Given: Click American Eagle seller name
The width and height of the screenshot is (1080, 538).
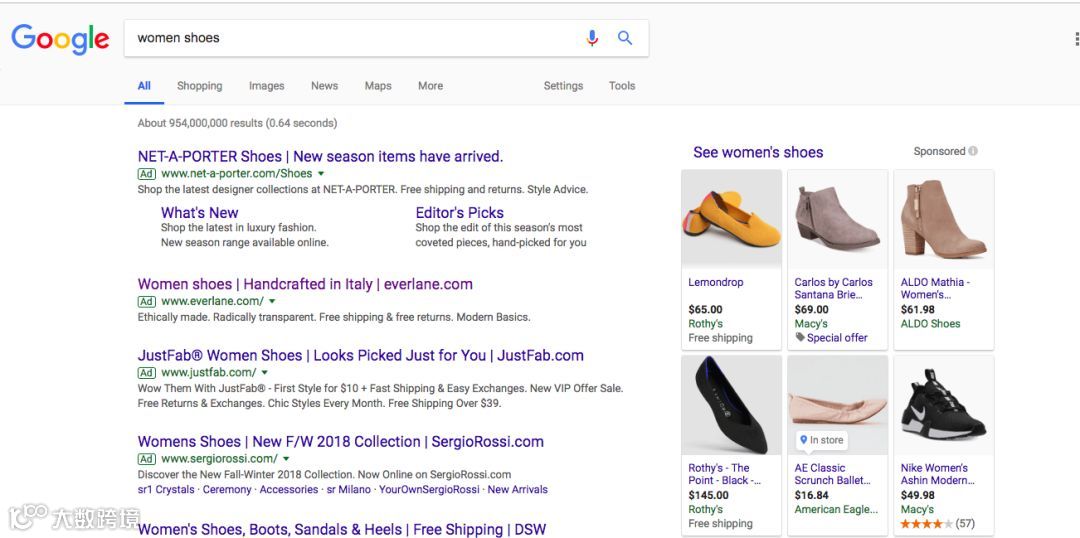Looking at the screenshot, I should [x=836, y=510].
